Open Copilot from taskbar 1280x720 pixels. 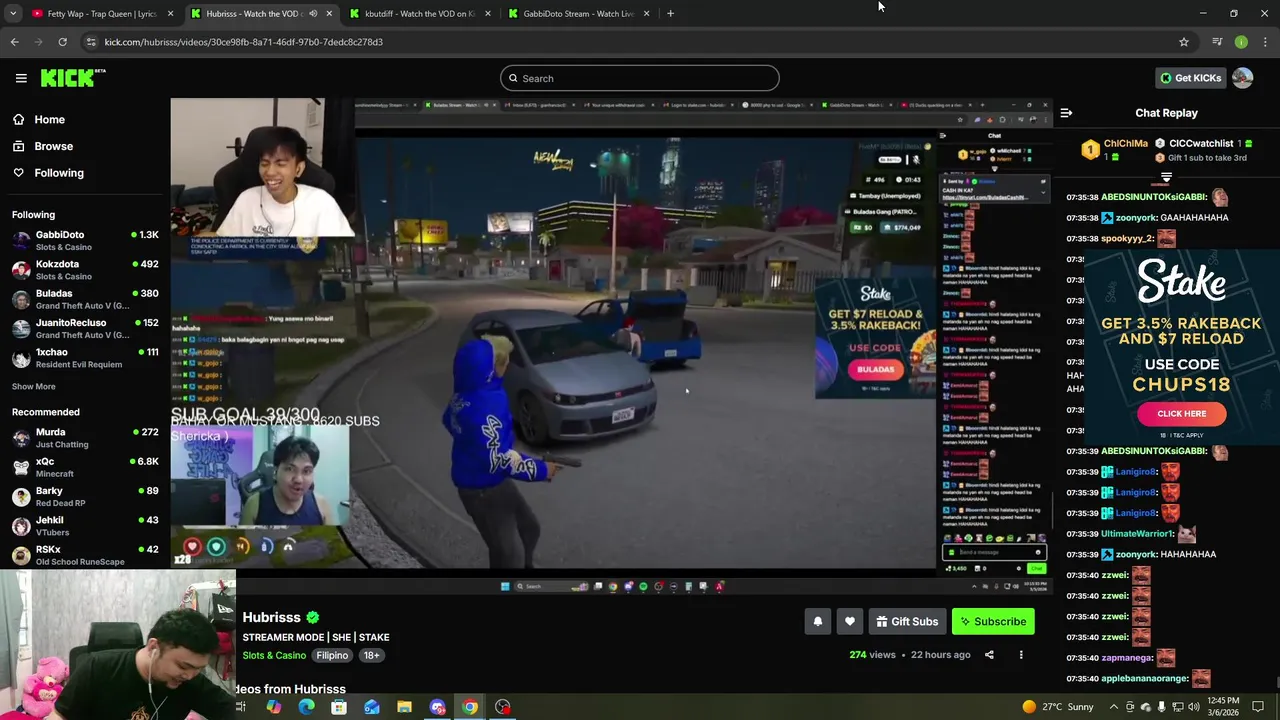pyautogui.click(x=273, y=707)
